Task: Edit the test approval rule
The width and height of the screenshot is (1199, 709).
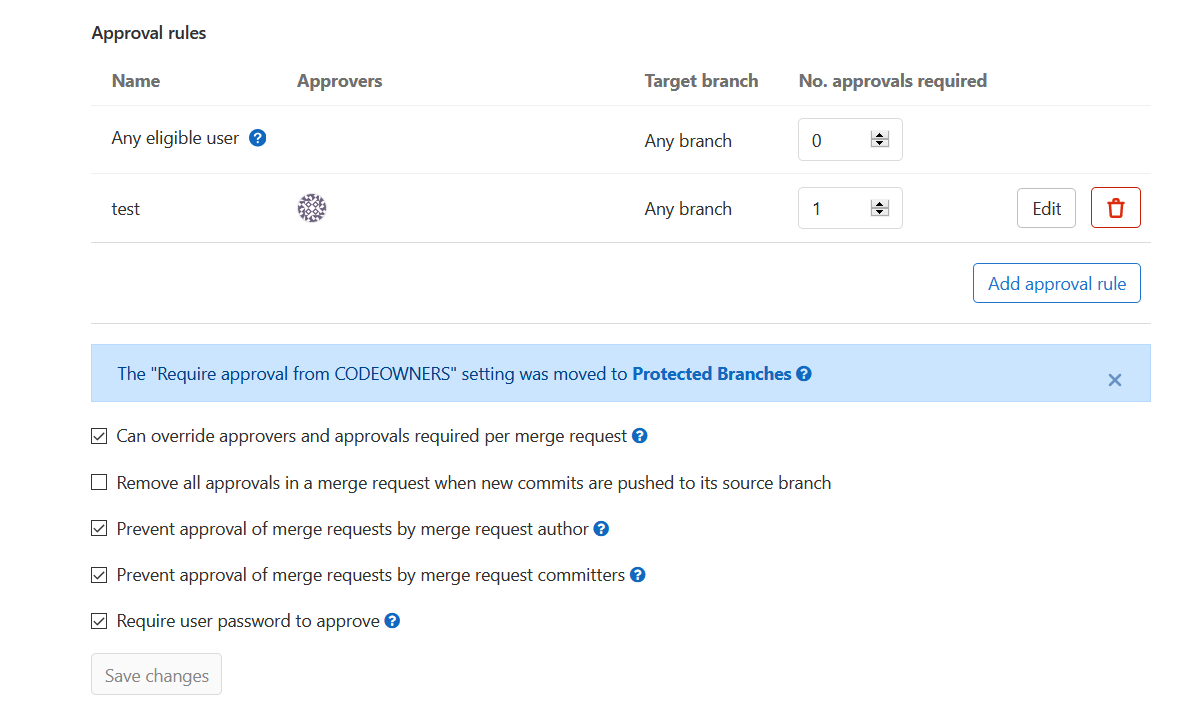Action: click(1046, 208)
